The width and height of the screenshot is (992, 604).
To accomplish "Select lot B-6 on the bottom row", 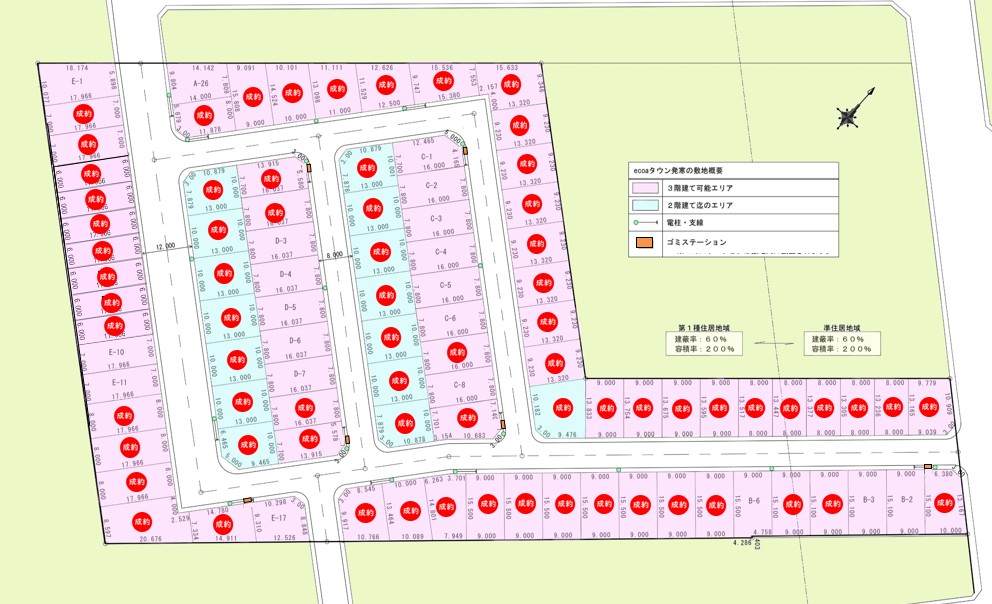I will (754, 501).
